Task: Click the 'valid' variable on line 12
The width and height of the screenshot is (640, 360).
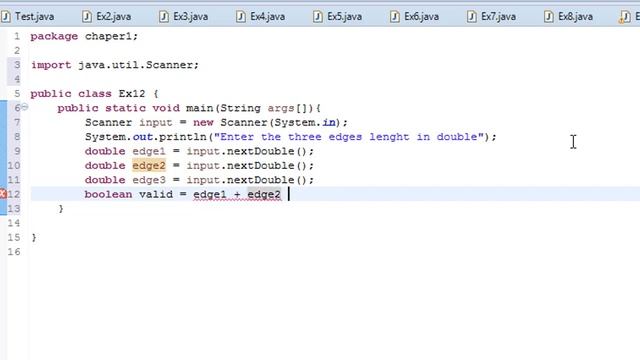Action: tap(156, 194)
